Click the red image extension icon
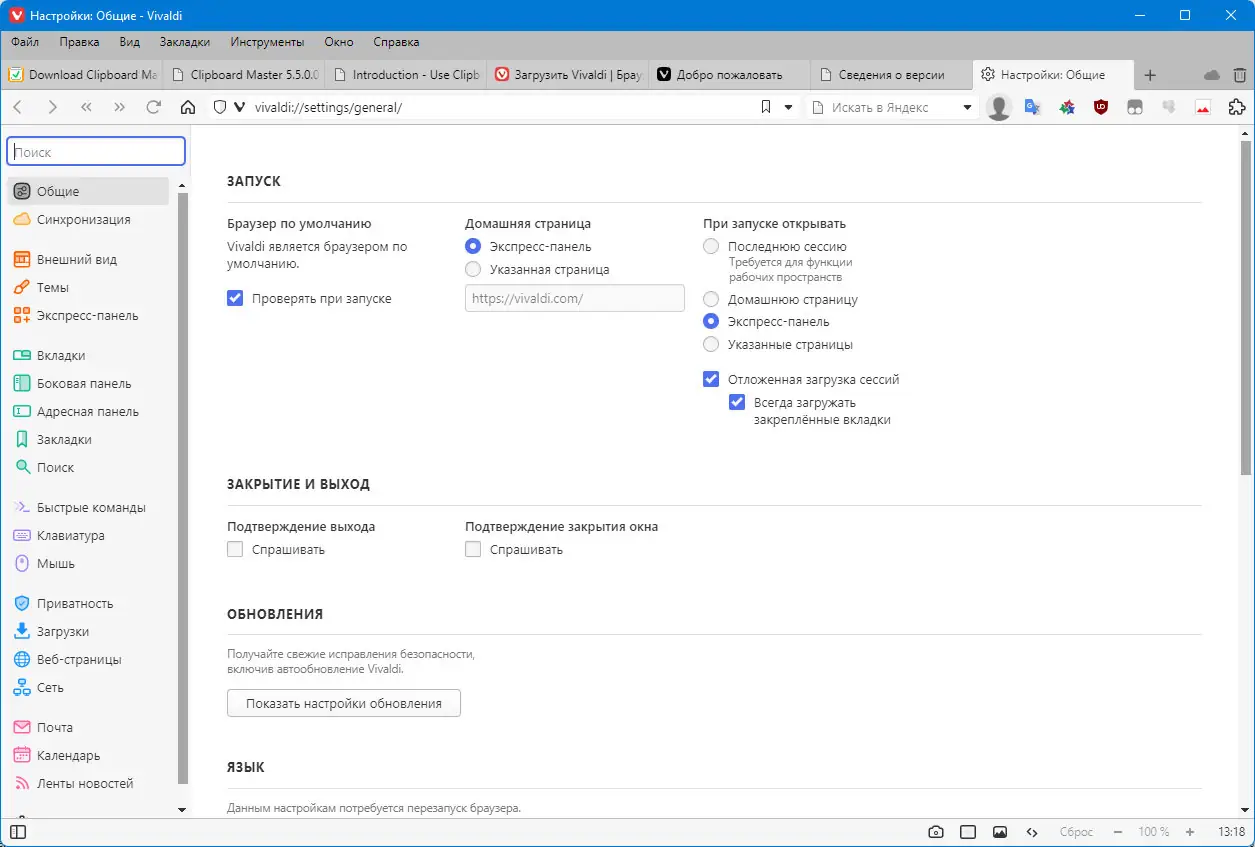1255x847 pixels. pyautogui.click(x=1203, y=107)
